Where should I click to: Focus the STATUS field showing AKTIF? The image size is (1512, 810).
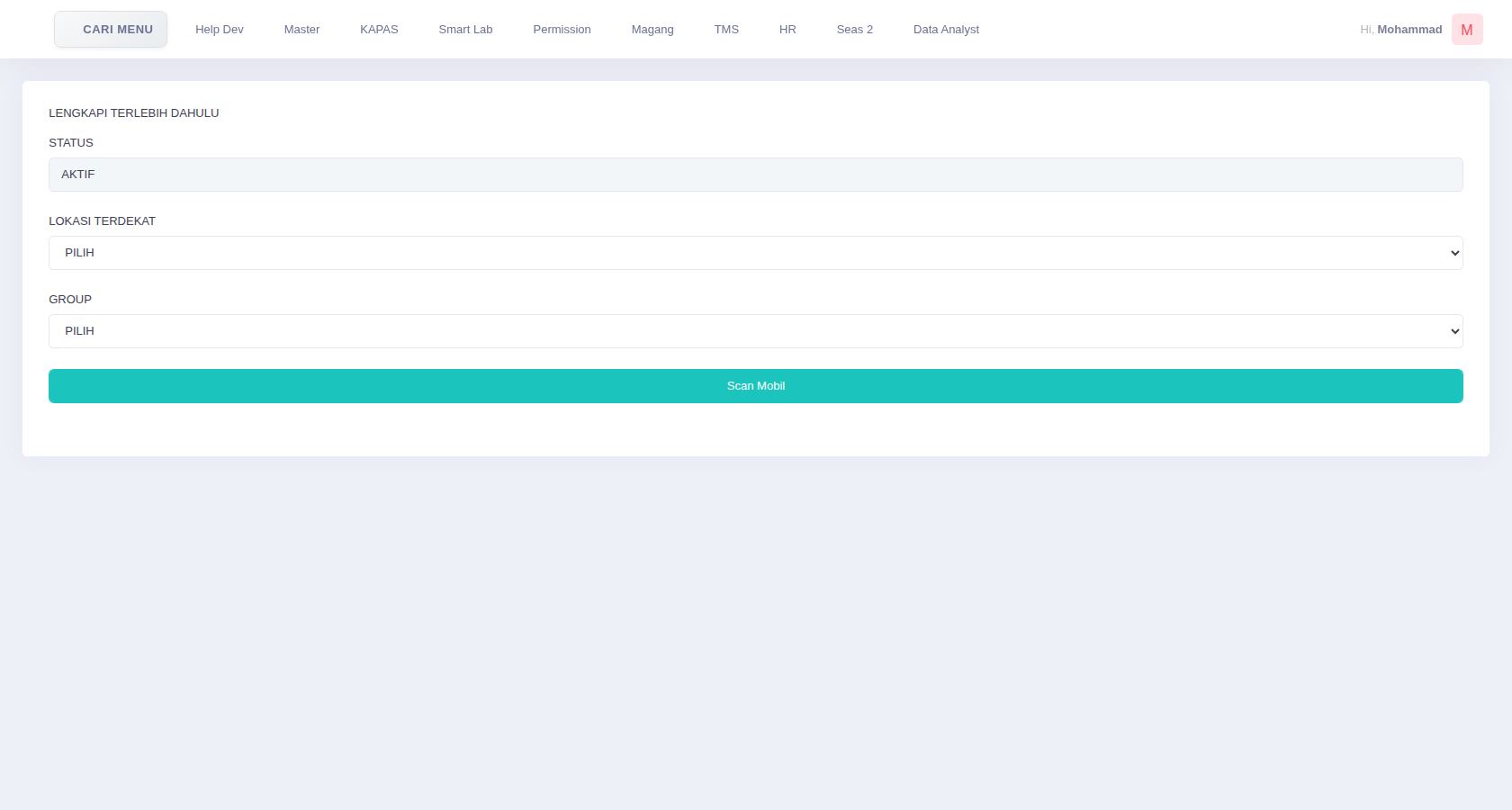[756, 175]
